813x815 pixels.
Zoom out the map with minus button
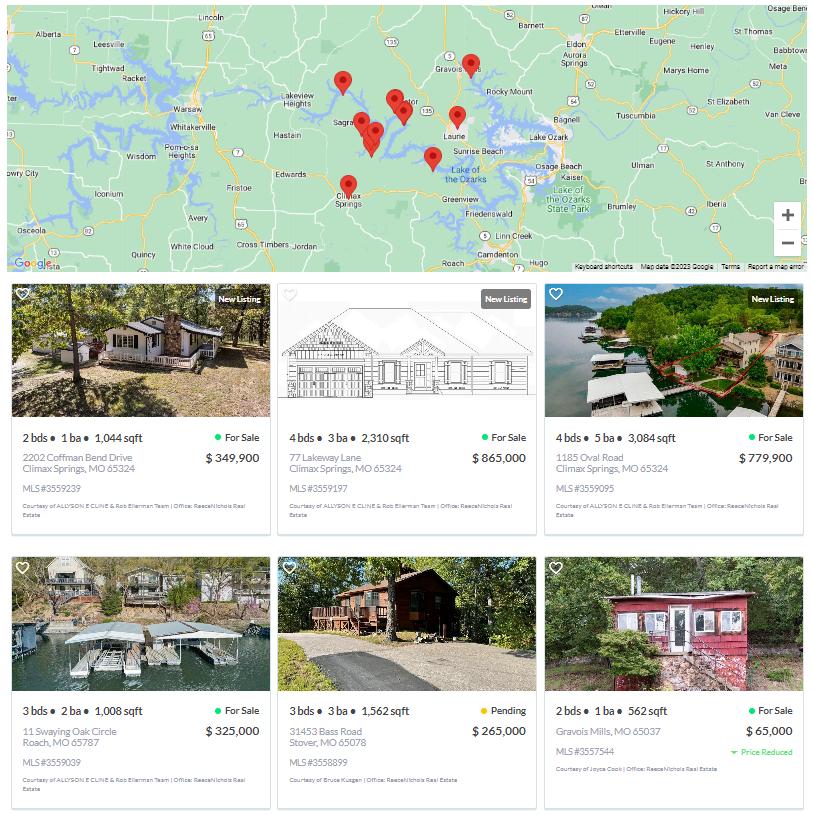coord(787,243)
